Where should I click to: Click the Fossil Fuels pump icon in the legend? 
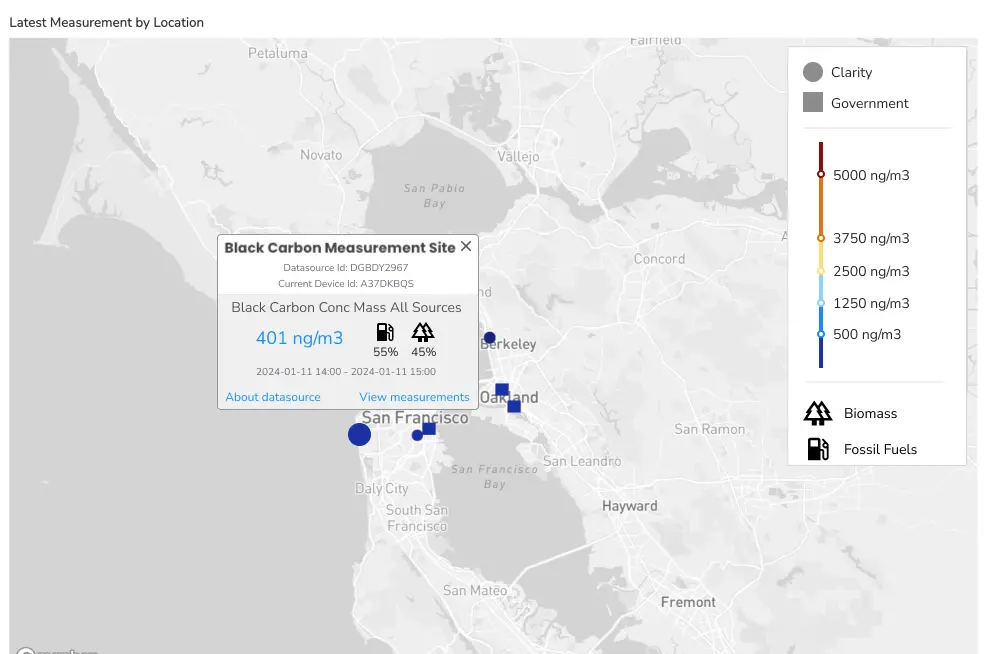tap(818, 449)
